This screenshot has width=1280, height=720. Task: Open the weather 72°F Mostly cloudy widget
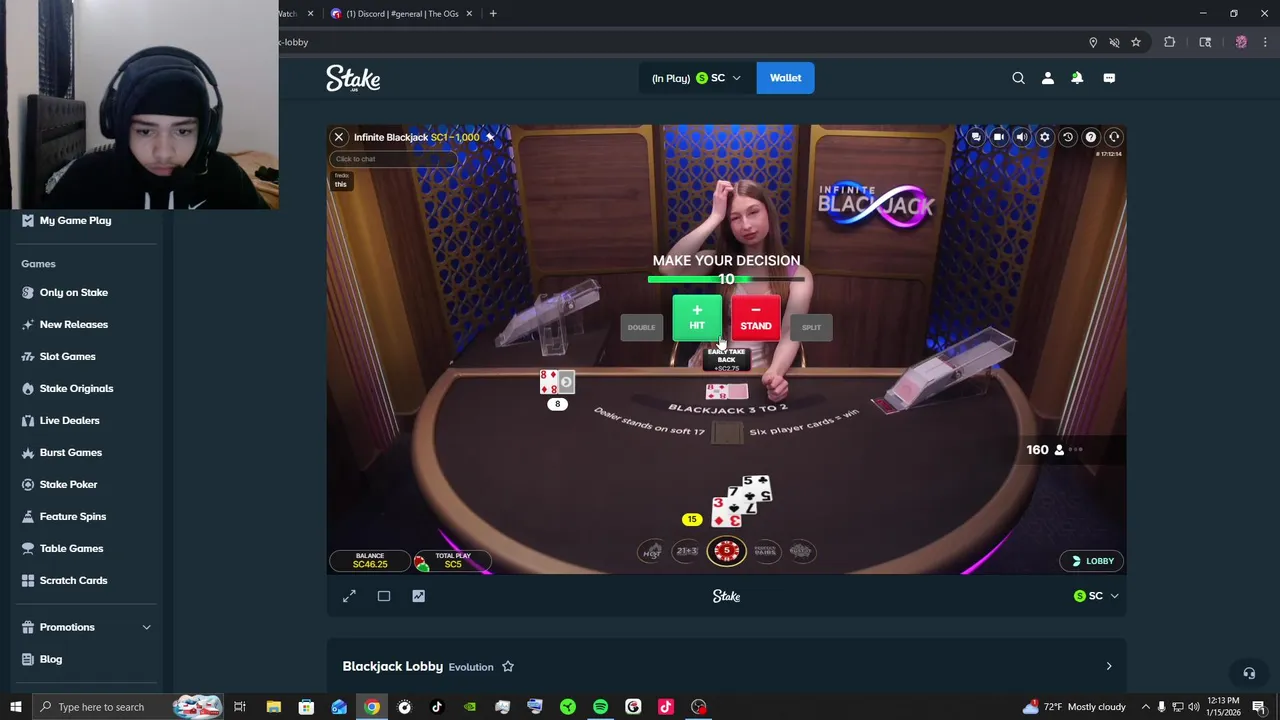(1076, 707)
